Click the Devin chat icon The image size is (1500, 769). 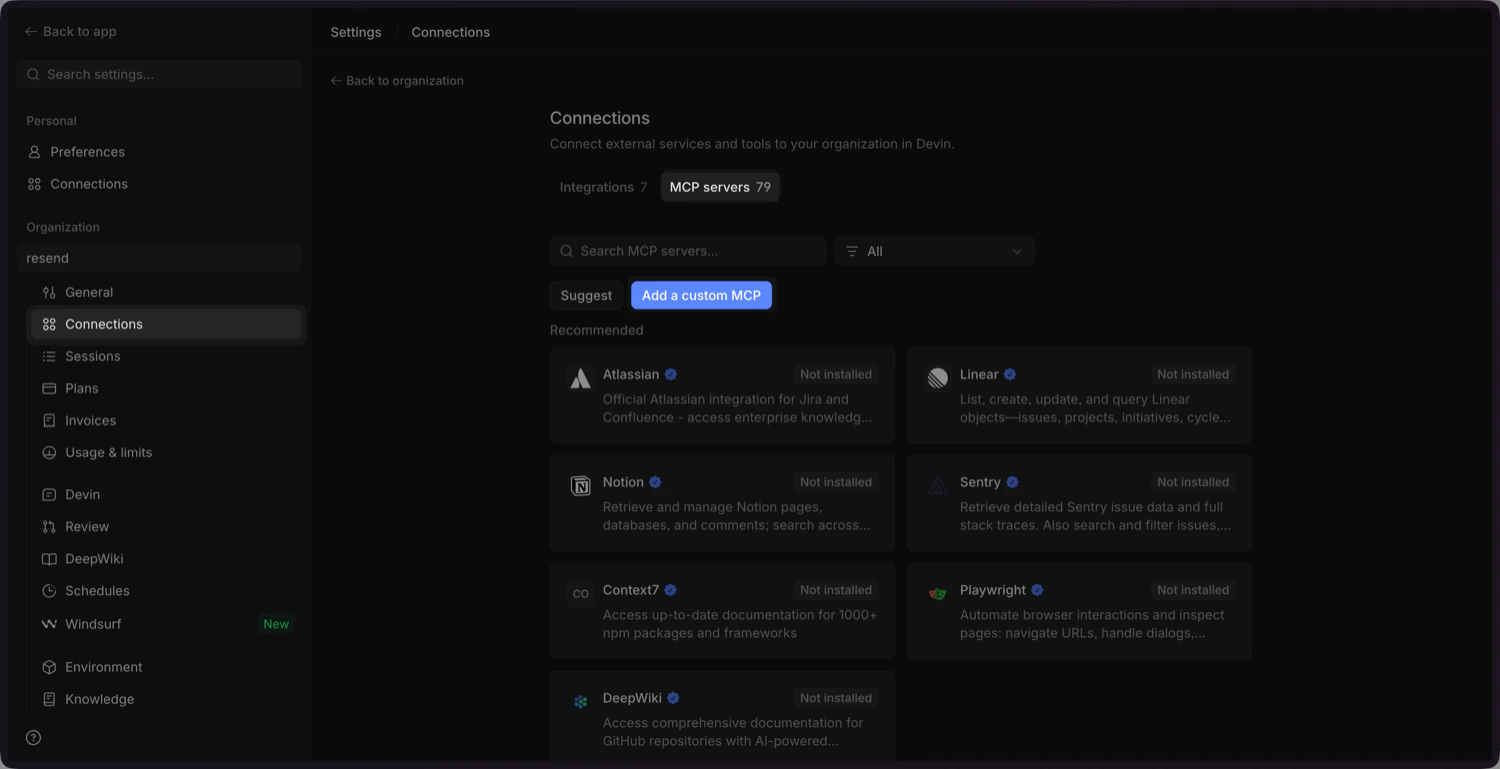tap(49, 495)
